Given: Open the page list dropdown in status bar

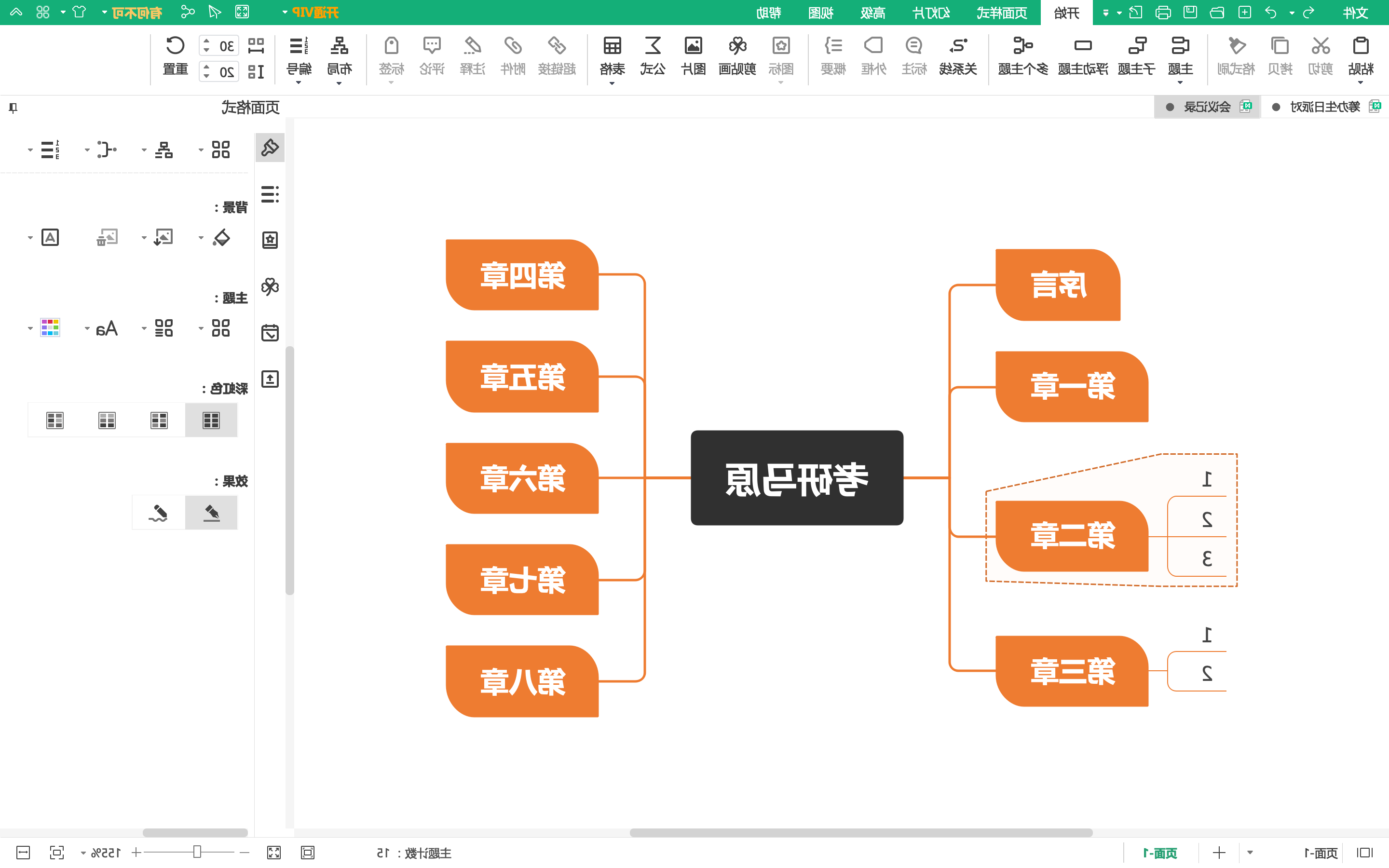Looking at the screenshot, I should pos(1250,853).
